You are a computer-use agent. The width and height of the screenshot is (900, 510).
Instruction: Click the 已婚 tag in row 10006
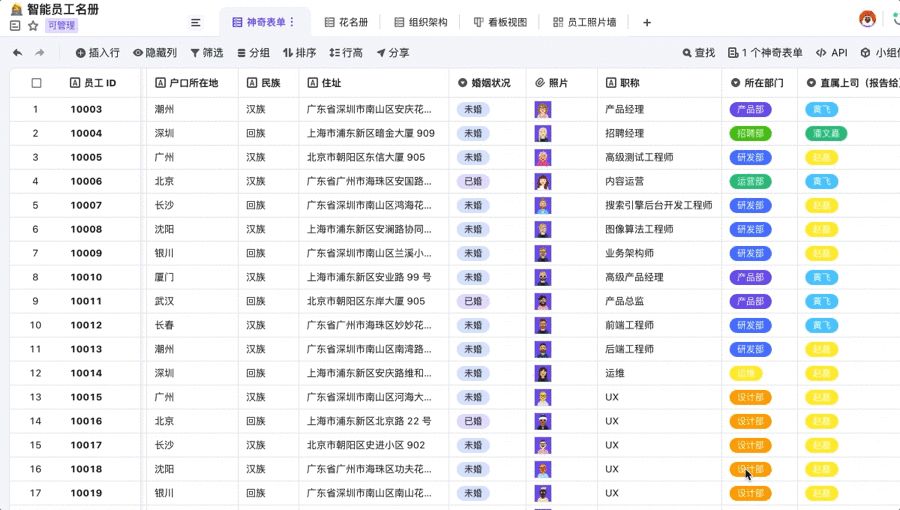473,182
